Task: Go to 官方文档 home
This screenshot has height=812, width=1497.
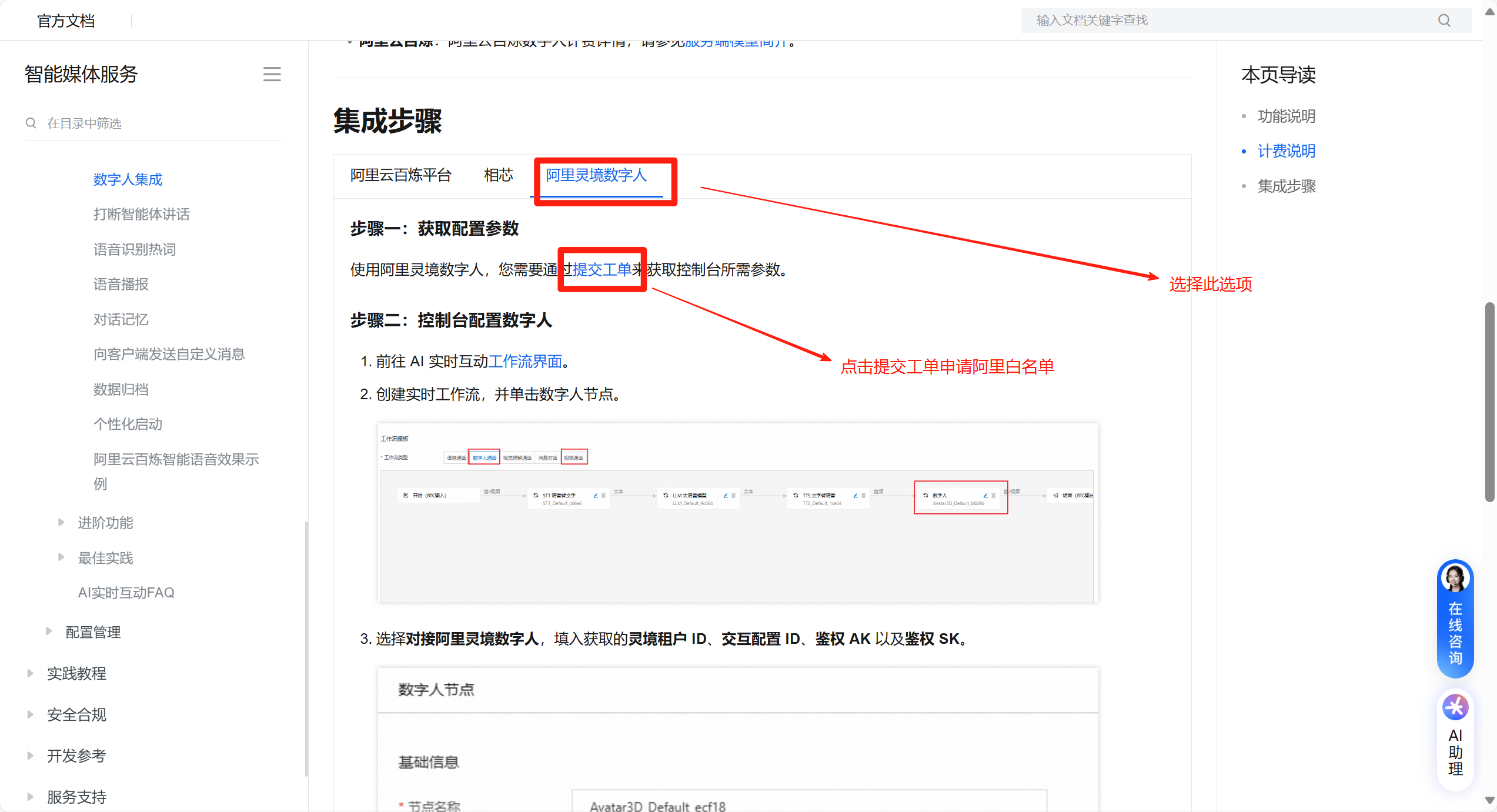Action: pos(66,21)
